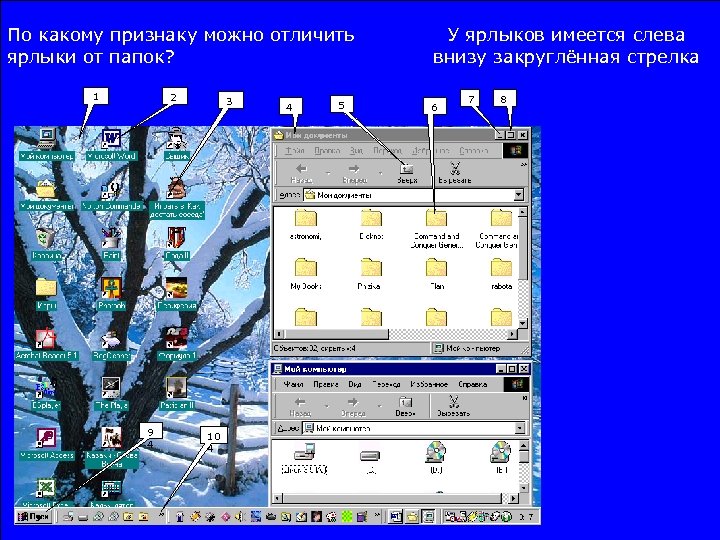This screenshot has height=540, width=720.
Task: Open the Recycle Bin icon
Action: coord(46,243)
